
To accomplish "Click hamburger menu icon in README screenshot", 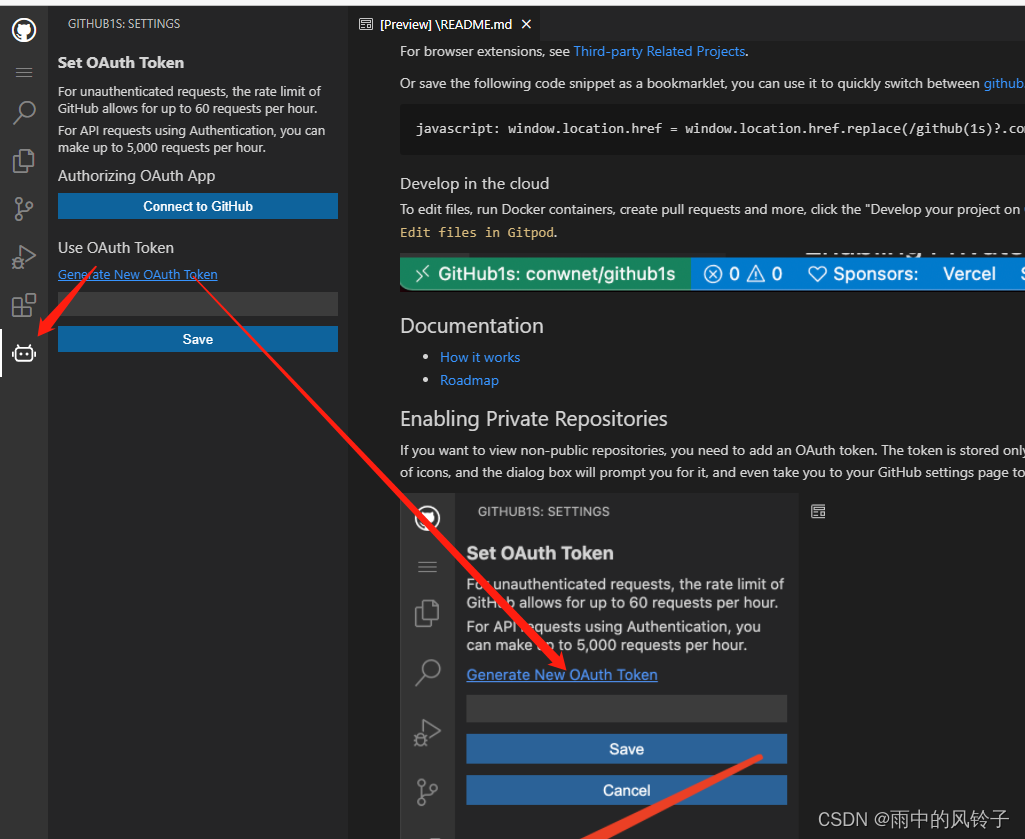I will 427,566.
